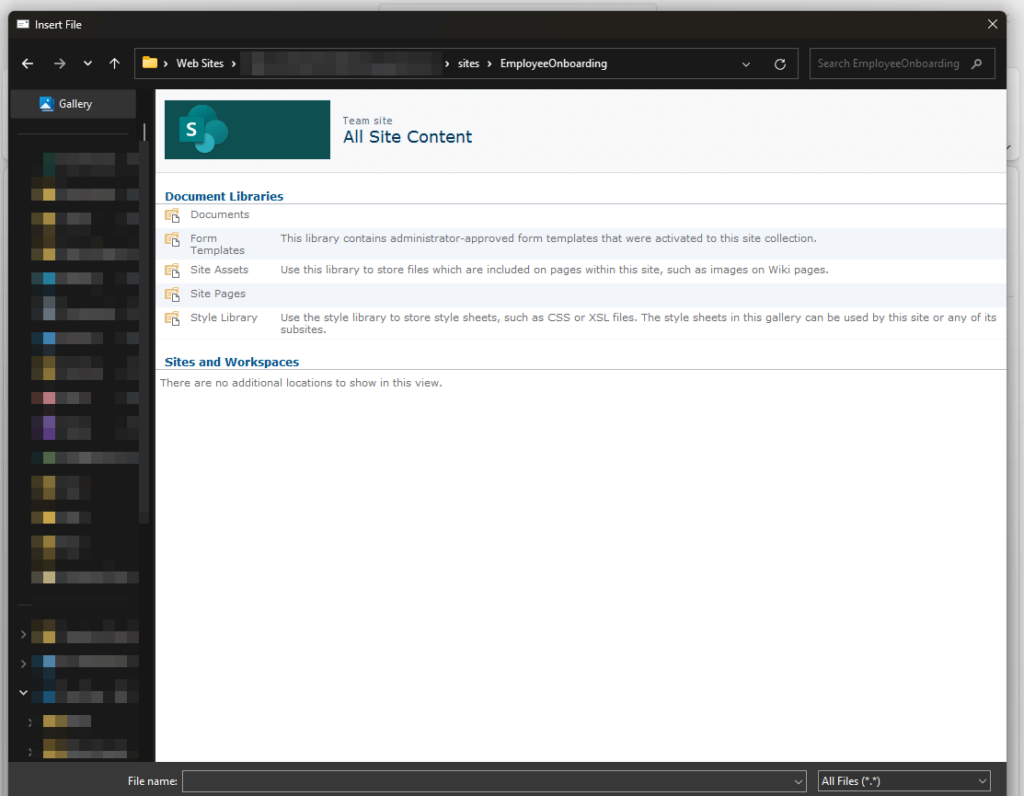Image resolution: width=1024 pixels, height=796 pixels.
Task: Expand chevron between sites and EmployeeOnboarding
Action: (489, 63)
